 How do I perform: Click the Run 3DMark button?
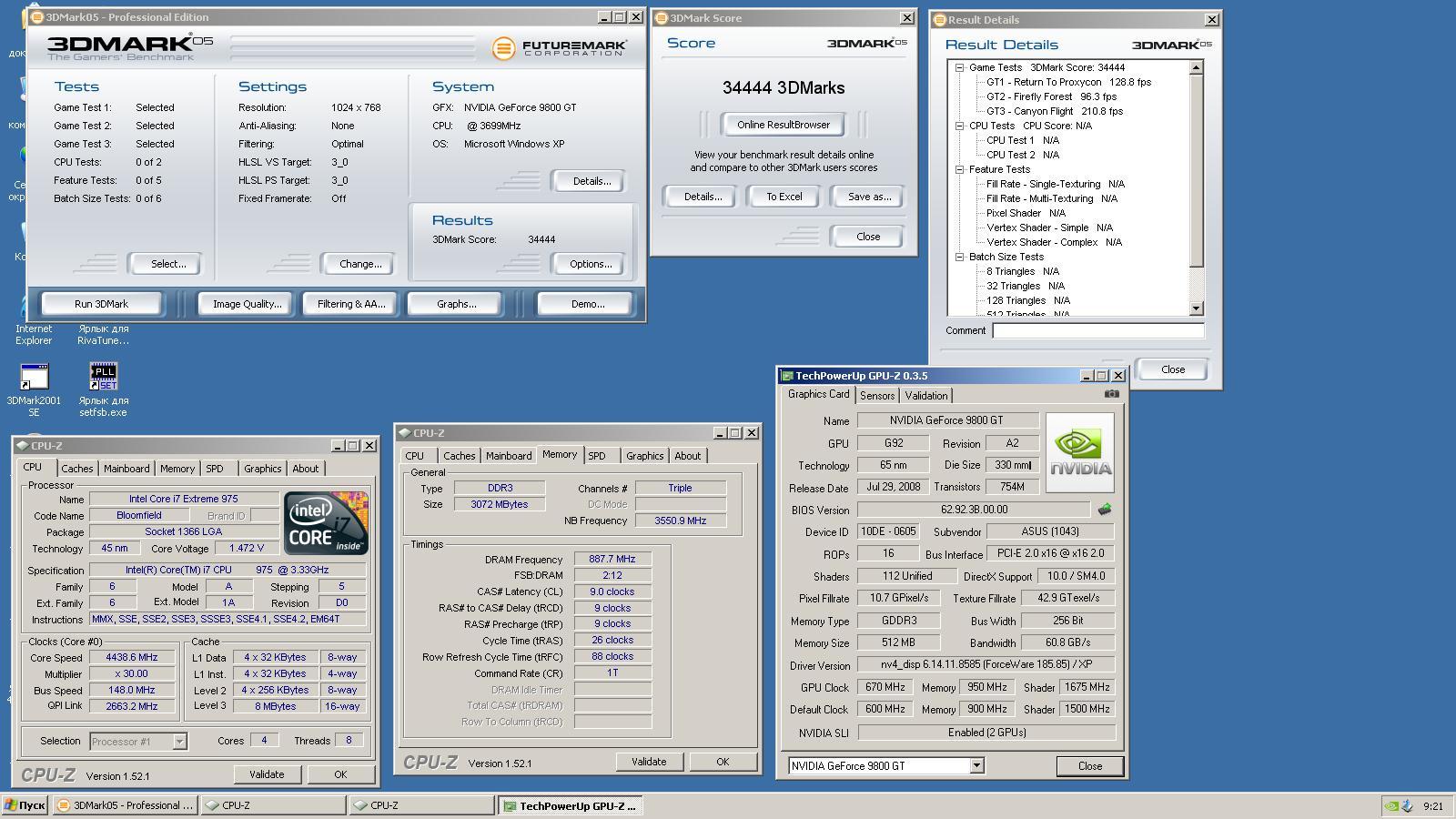[x=101, y=304]
